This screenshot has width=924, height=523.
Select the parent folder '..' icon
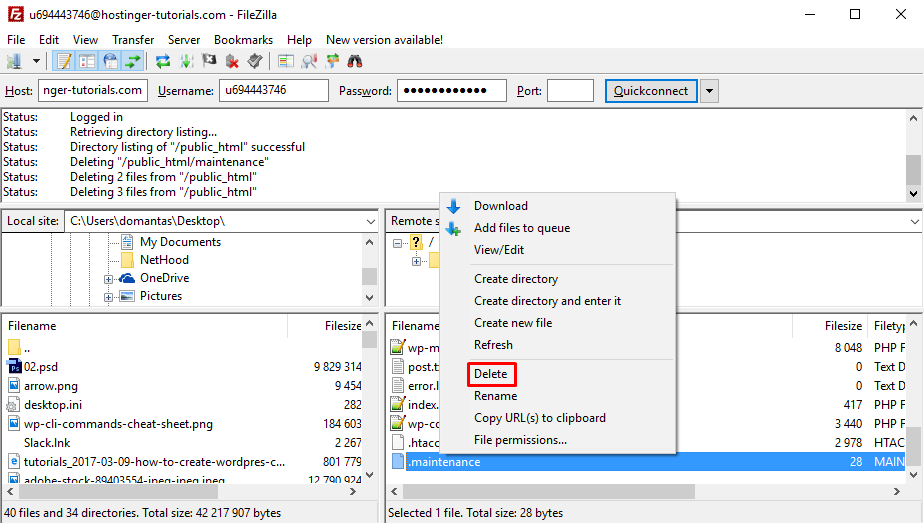pos(14,347)
